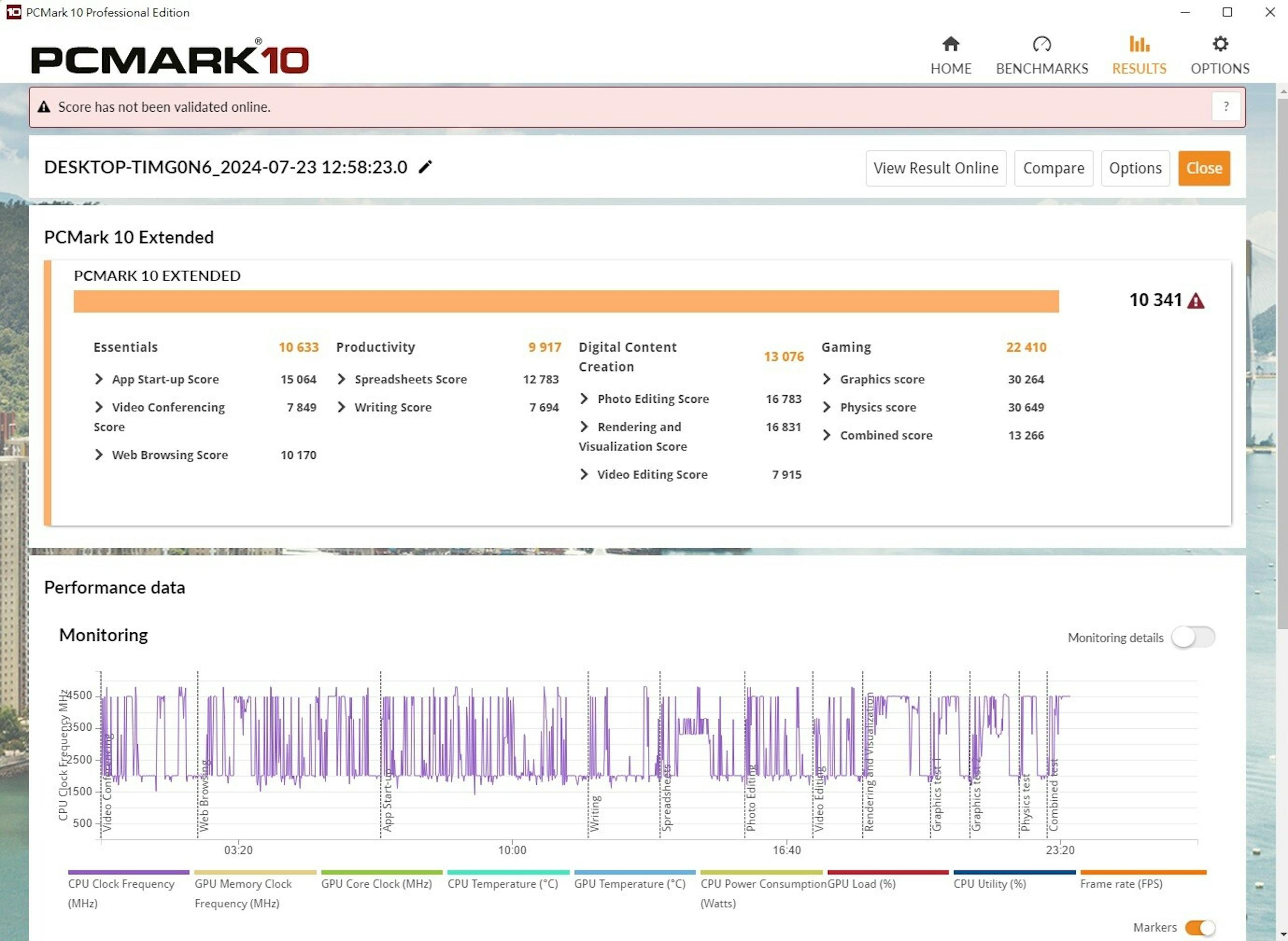Expand Spreadsheets Score details
1288x941 pixels.
click(x=341, y=379)
